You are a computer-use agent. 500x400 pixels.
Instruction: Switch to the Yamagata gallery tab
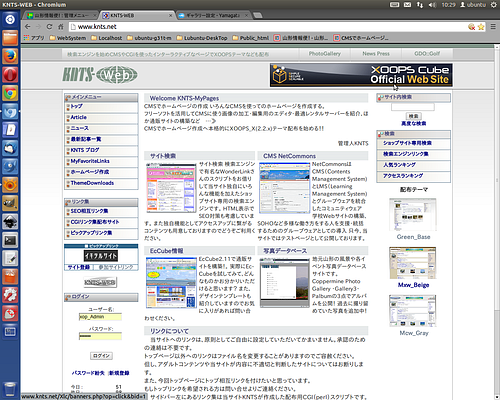[x=213, y=15]
